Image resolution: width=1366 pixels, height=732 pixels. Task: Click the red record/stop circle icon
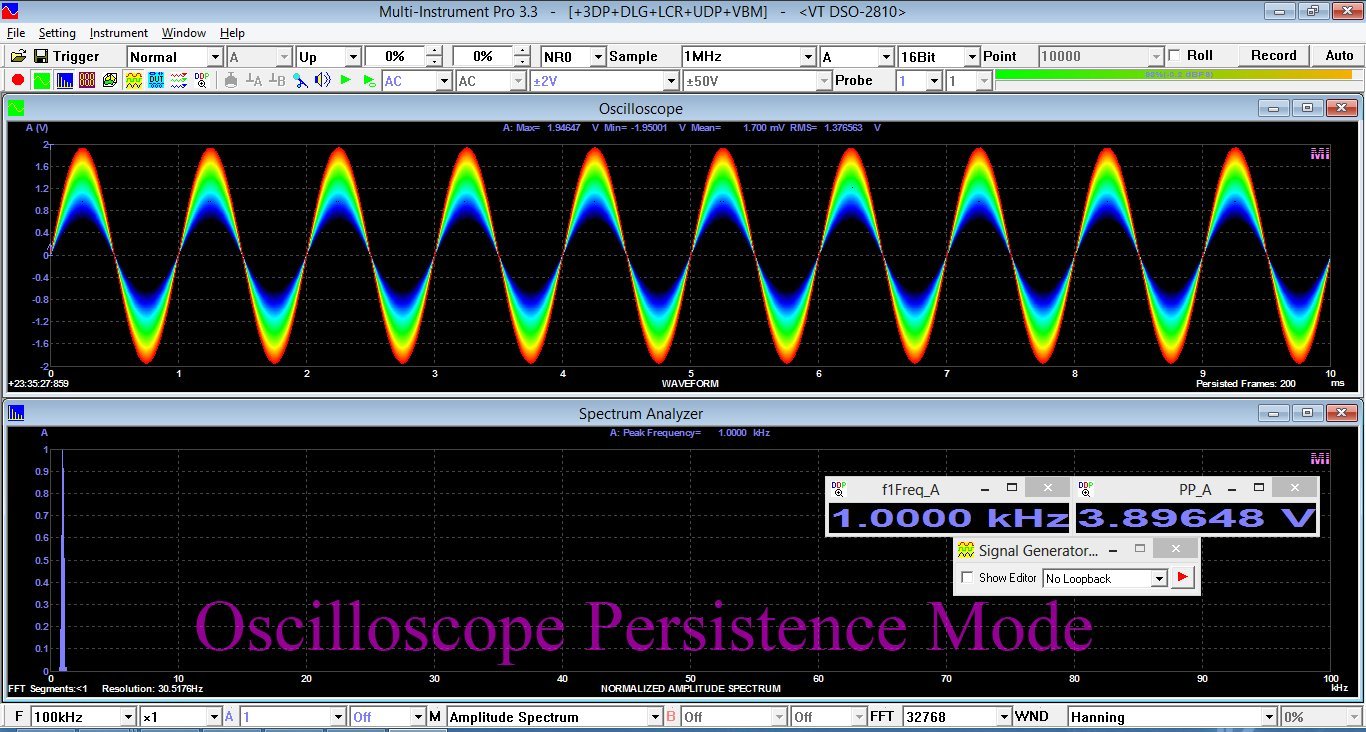[x=18, y=80]
